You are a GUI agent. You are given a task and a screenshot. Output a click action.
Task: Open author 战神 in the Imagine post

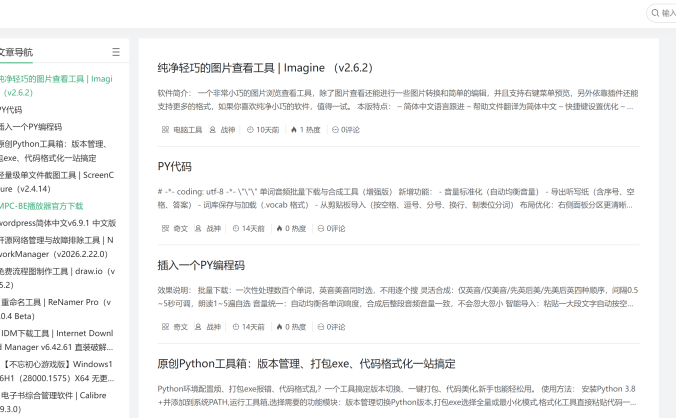pyautogui.click(x=228, y=130)
